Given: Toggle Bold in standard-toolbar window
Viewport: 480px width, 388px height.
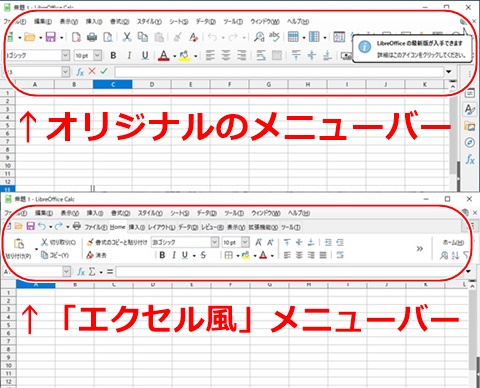Looking at the screenshot, I should [x=113, y=55].
